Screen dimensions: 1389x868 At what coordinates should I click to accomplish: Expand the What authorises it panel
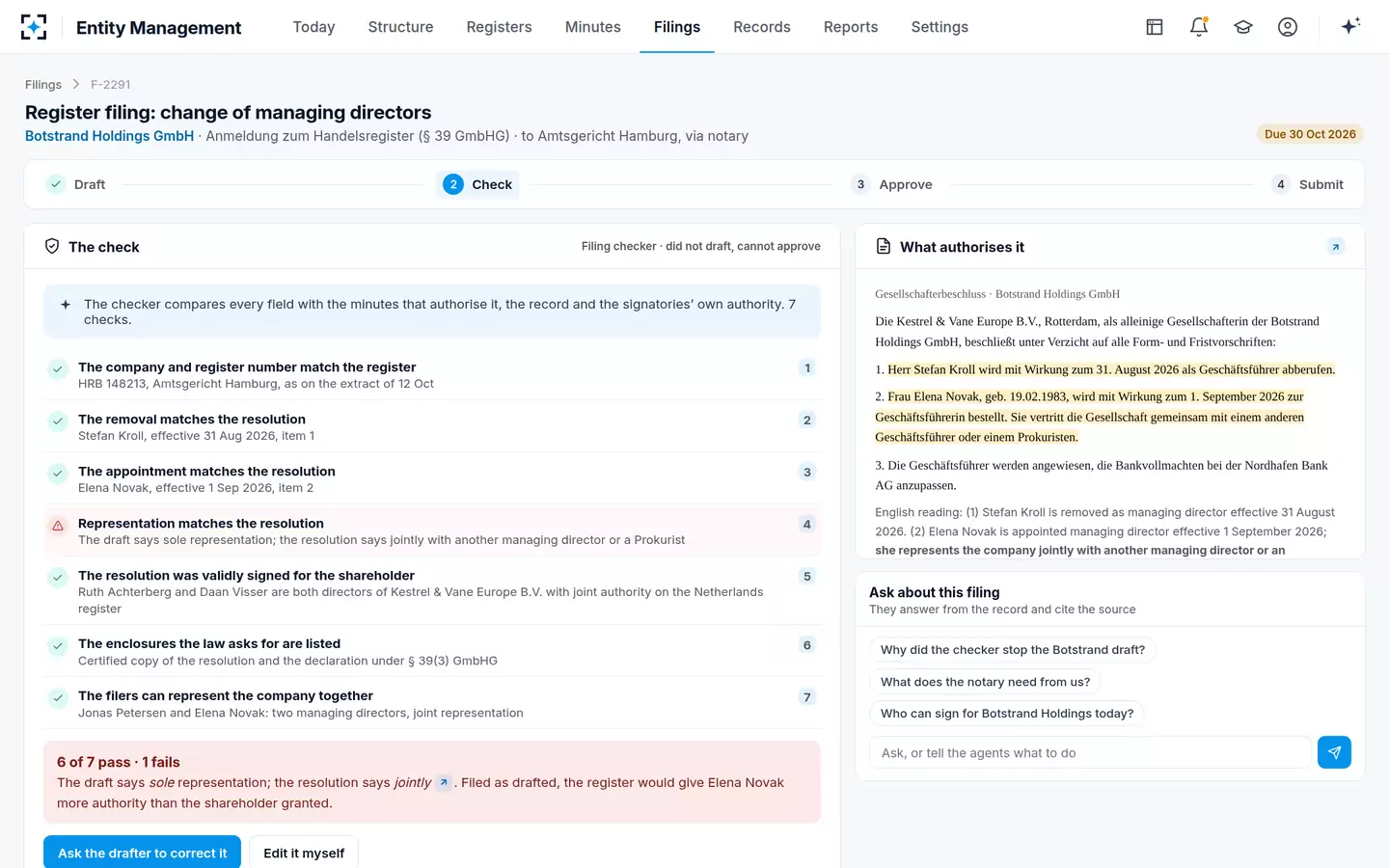(x=1336, y=247)
